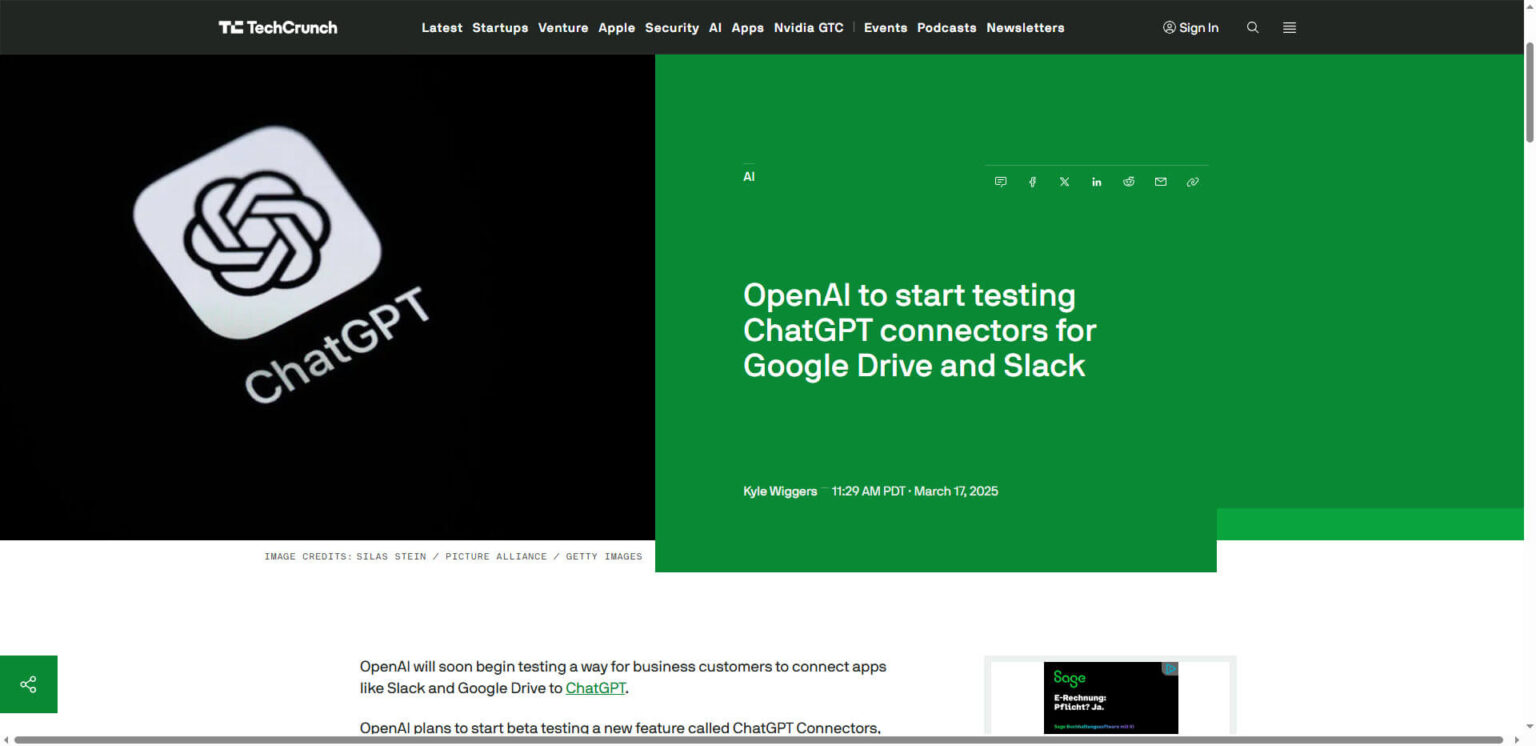Switch to the Nvidia GTC section
Viewport: 1536px width, 746px height.
click(808, 27)
